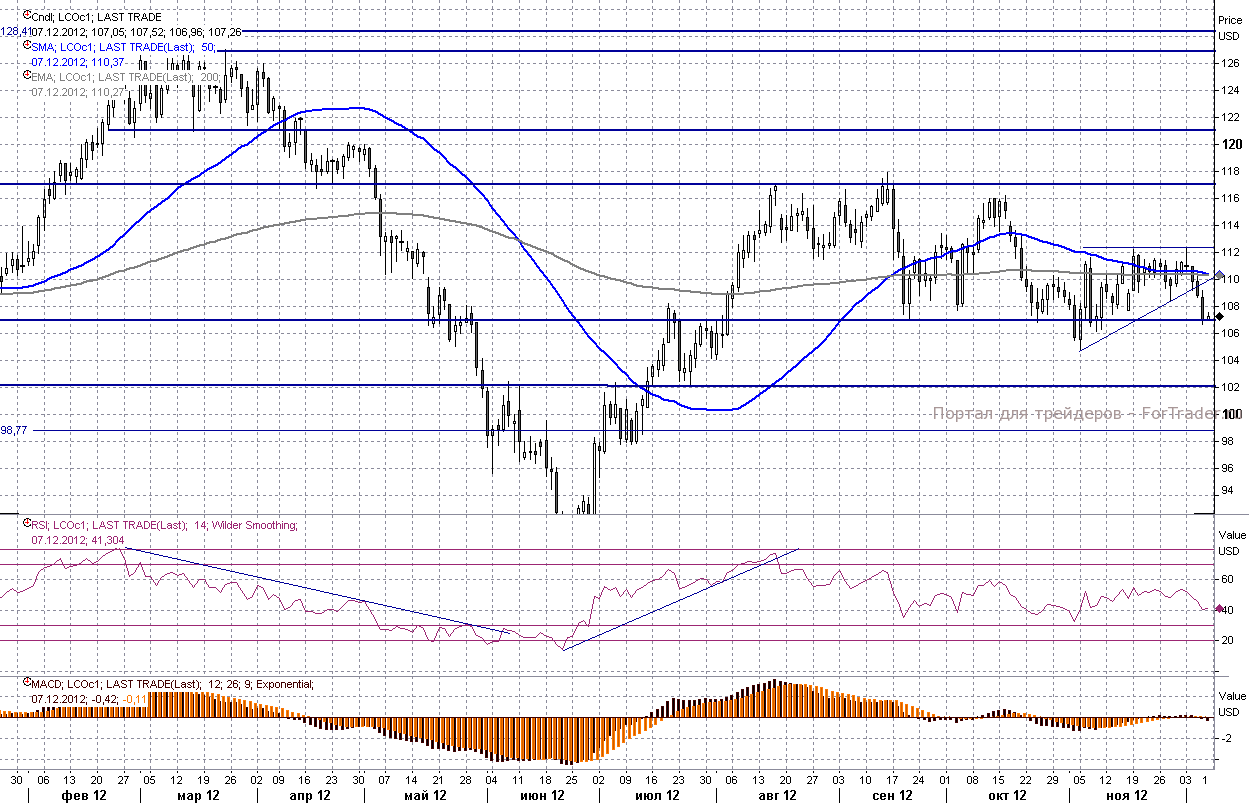Click the 'Price' axis title
The image size is (1249, 805).
pyautogui.click(x=1229, y=18)
